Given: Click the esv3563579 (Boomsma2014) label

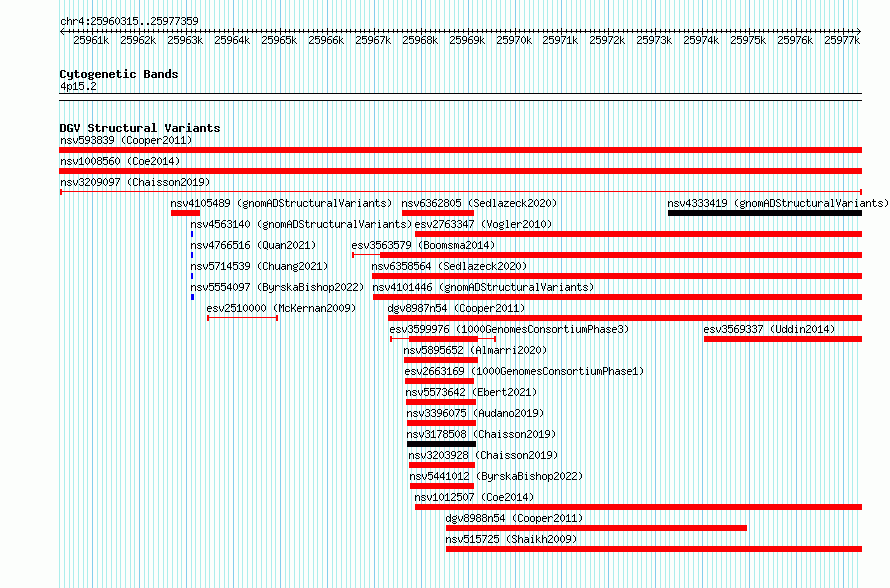Looking at the screenshot, I should [423, 245].
